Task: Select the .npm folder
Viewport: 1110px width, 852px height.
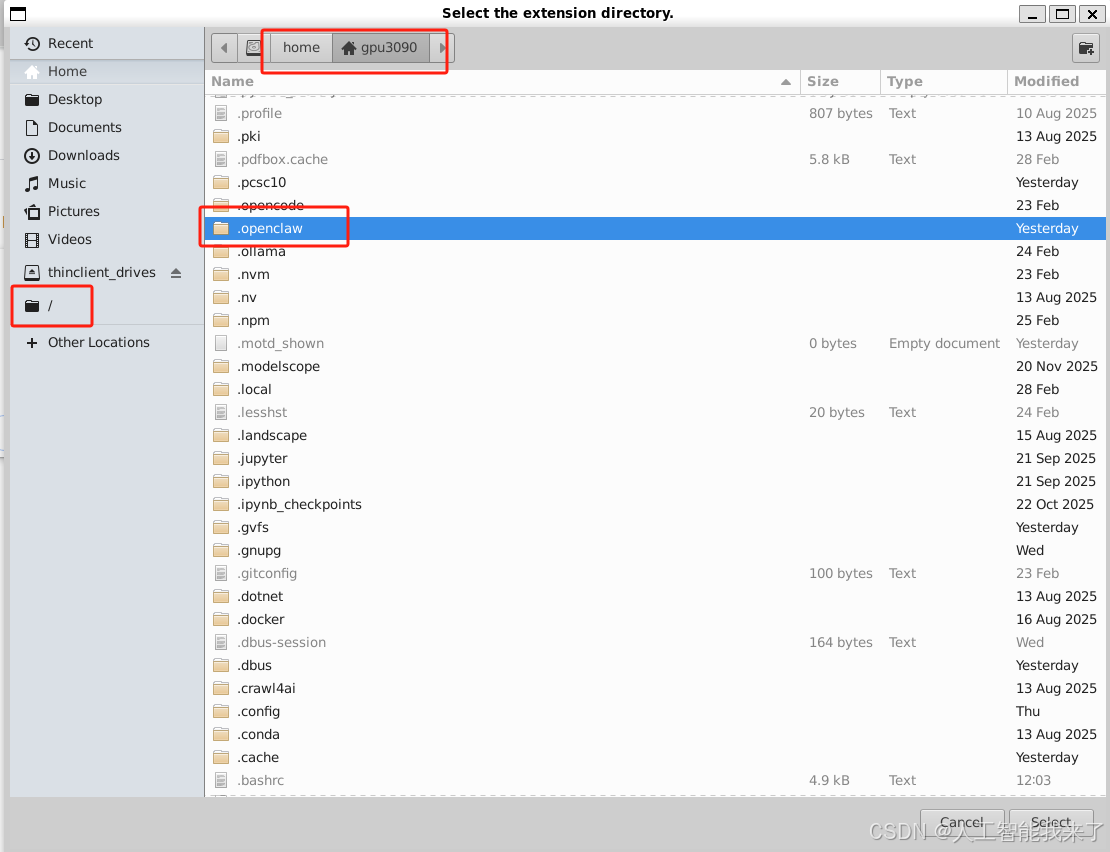Action: (x=656, y=321)
